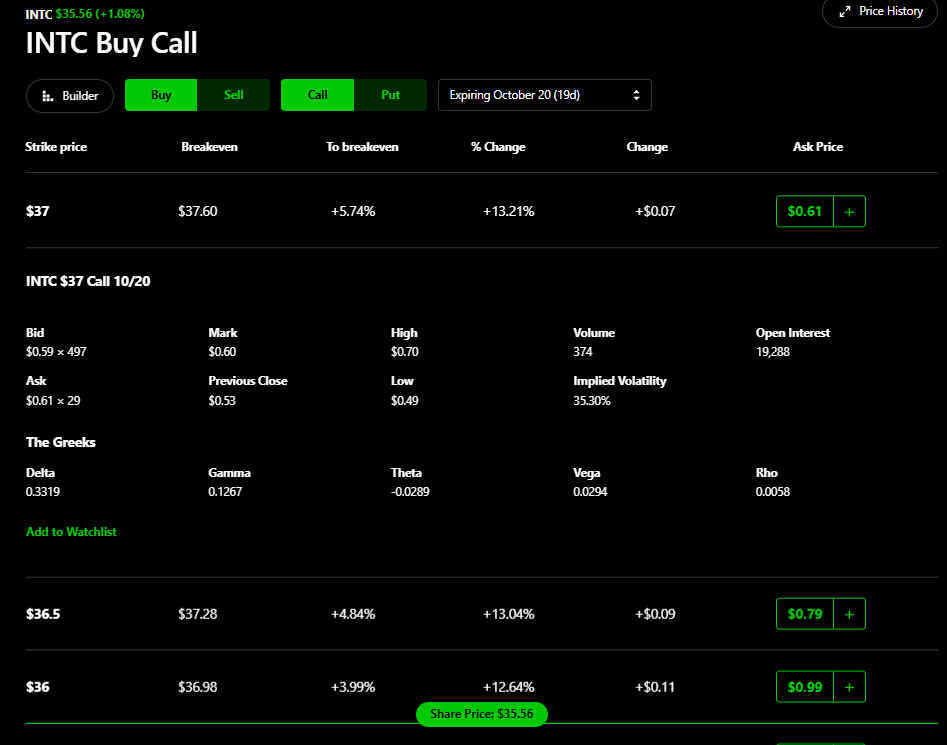Click the plus icon for $37 strike
947x745 pixels.
pos(849,212)
